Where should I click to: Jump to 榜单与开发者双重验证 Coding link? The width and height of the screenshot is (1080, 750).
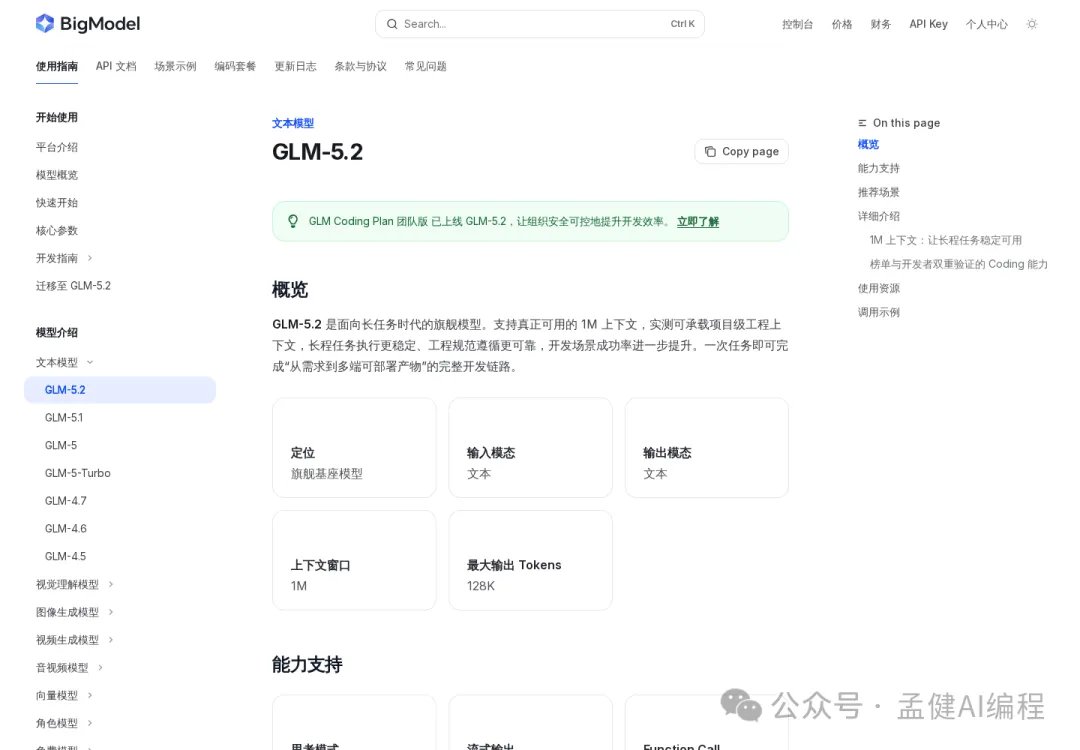tap(958, 264)
